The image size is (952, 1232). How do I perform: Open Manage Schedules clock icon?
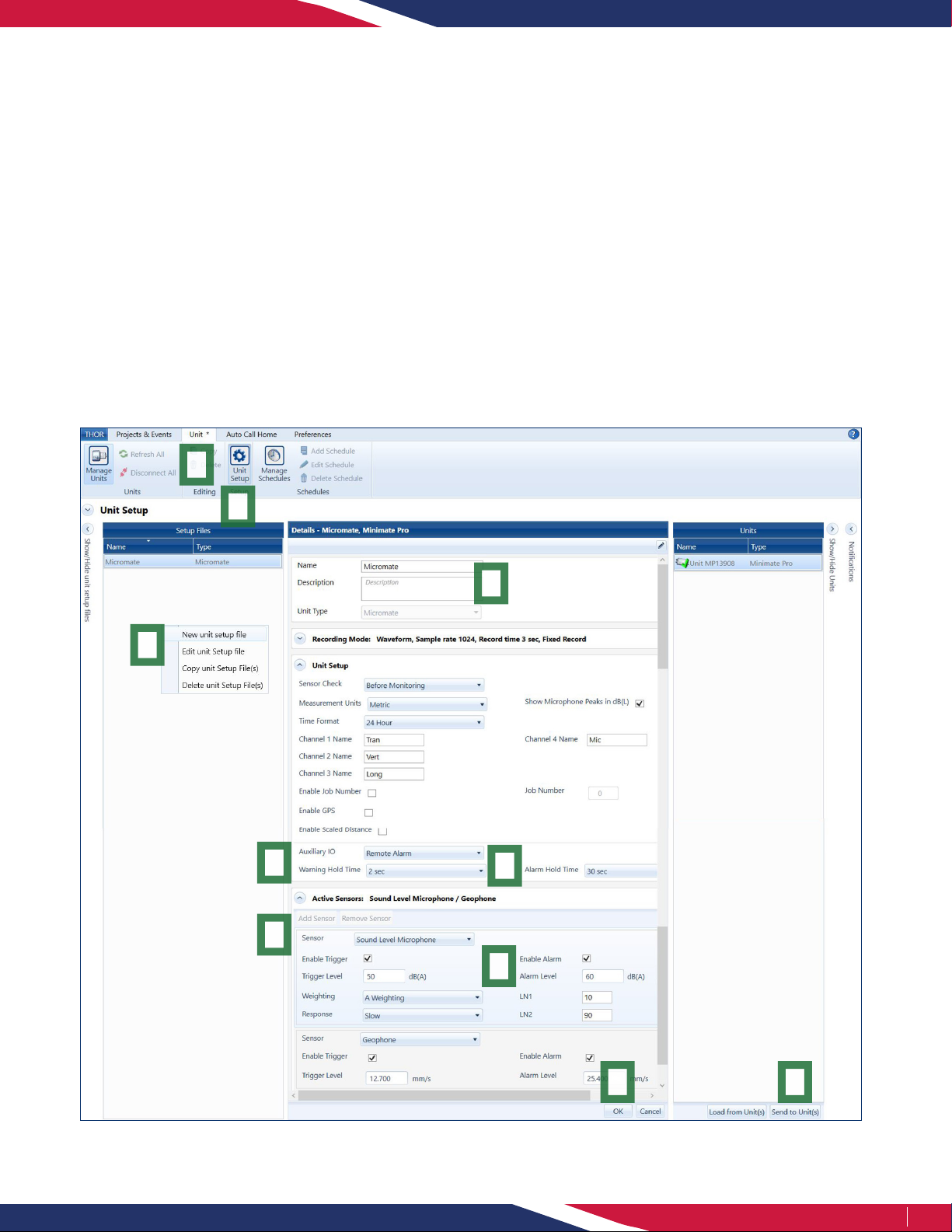(x=274, y=456)
